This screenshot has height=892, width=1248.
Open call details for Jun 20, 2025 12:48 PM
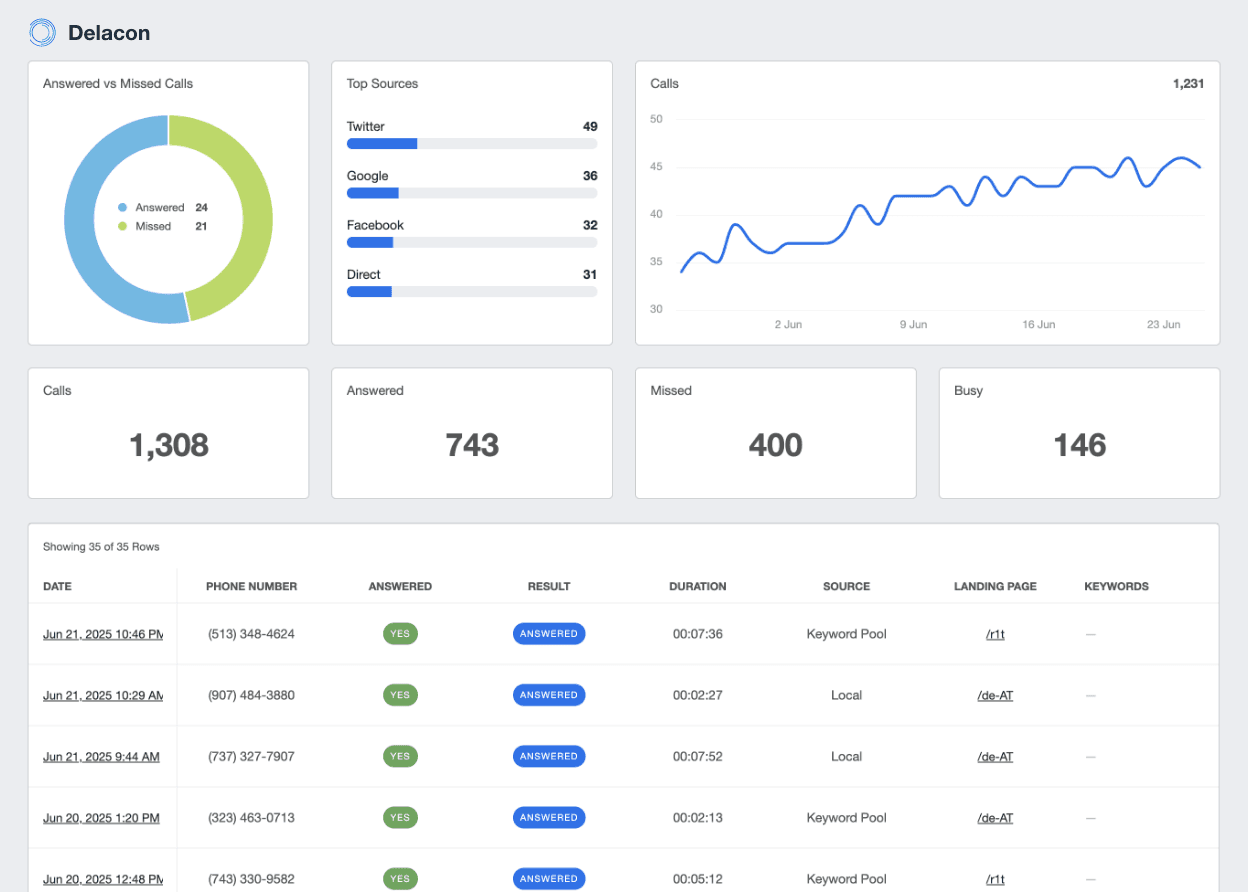(101, 878)
